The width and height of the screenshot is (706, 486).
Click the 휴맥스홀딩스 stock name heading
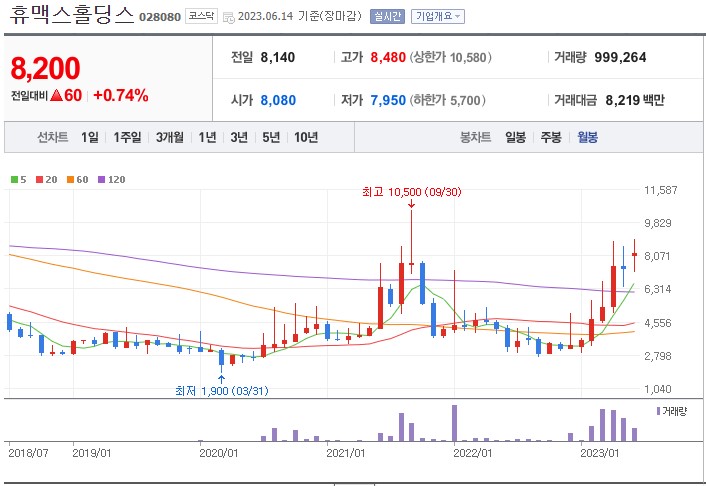click(72, 14)
